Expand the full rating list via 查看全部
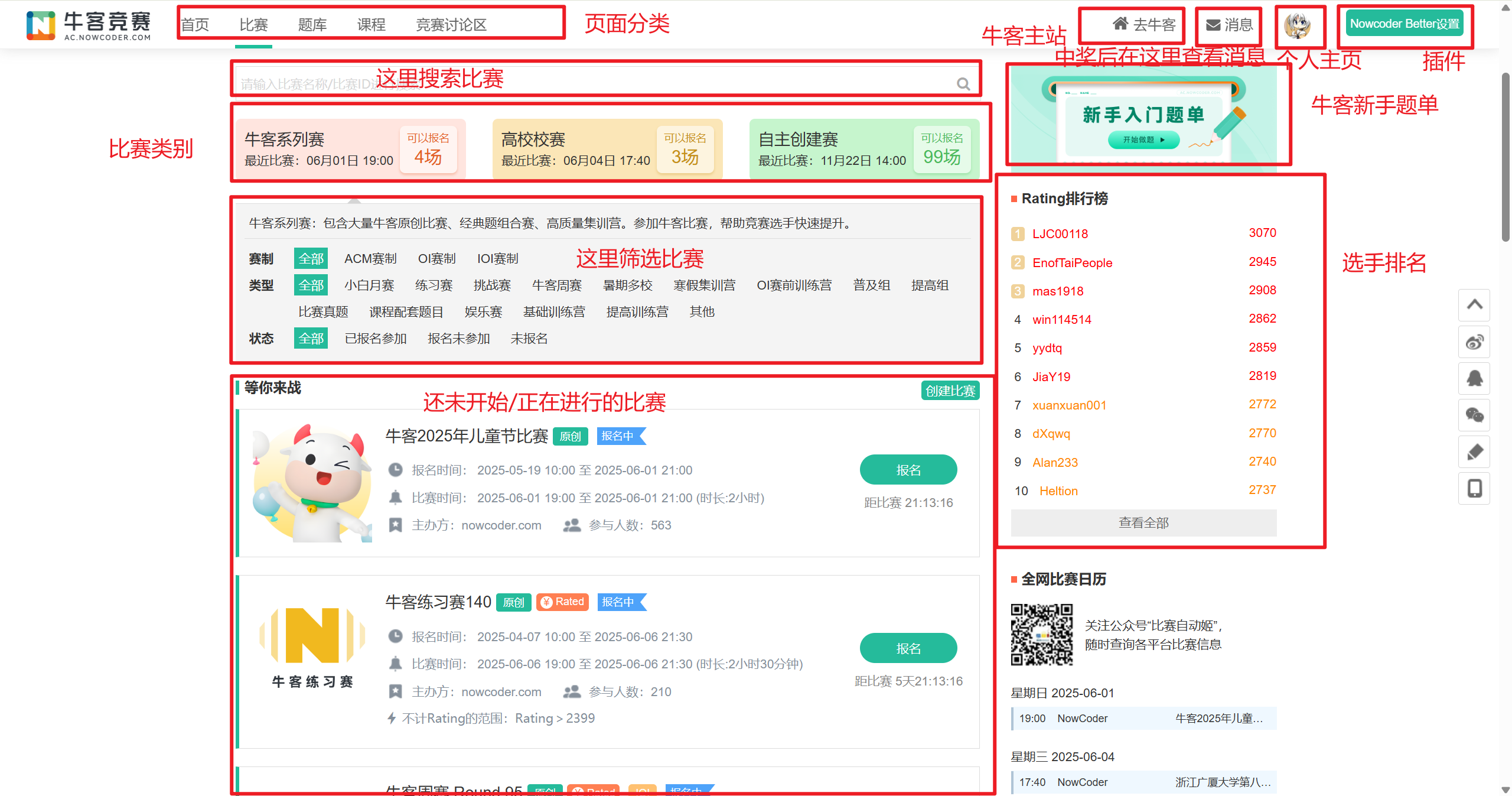 1143,522
